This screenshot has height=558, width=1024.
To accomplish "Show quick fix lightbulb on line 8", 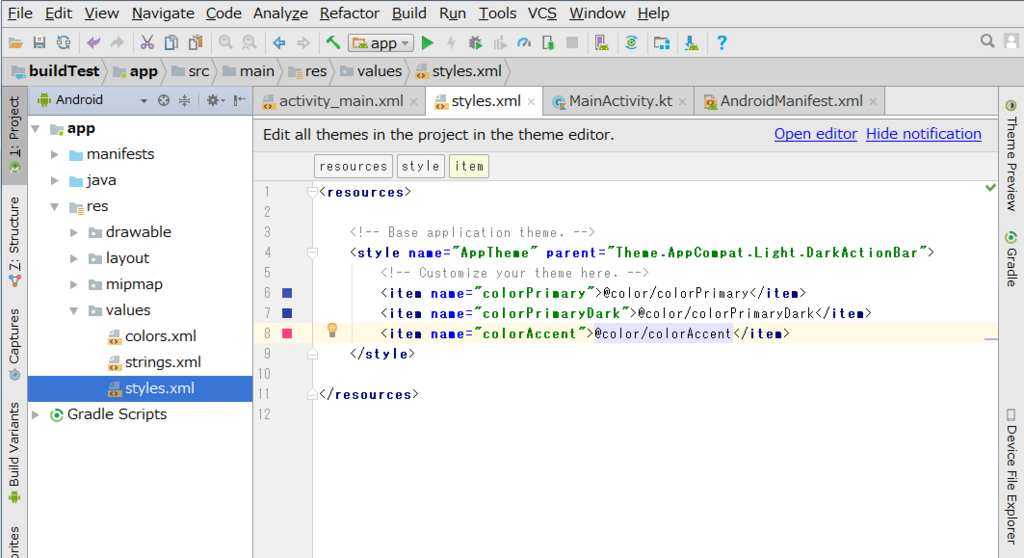I will click(332, 330).
